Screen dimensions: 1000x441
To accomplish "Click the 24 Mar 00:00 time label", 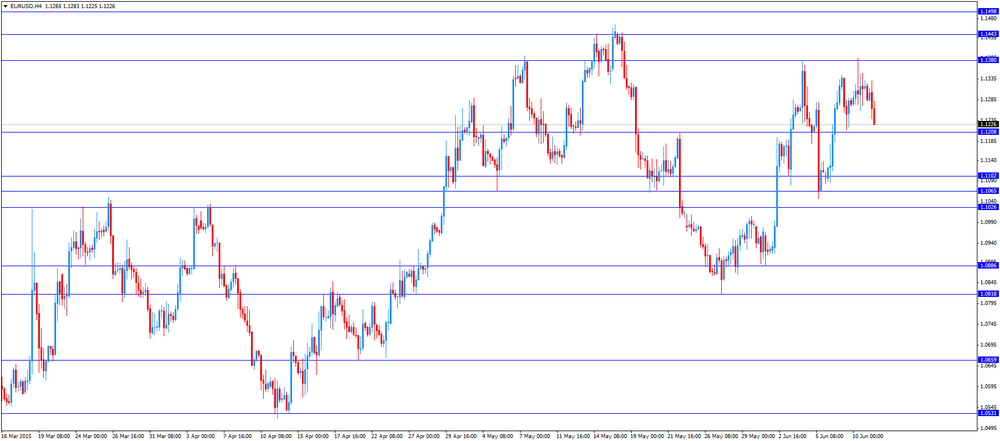I will click(91, 436).
